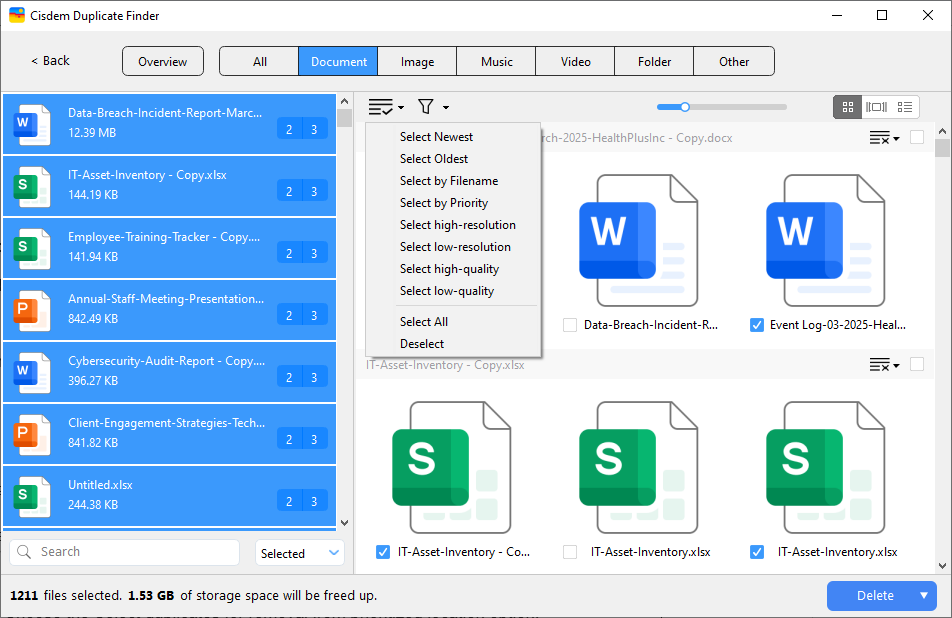Viewport: 952px width, 618px height.
Task: Click the Overview button
Action: (162, 62)
